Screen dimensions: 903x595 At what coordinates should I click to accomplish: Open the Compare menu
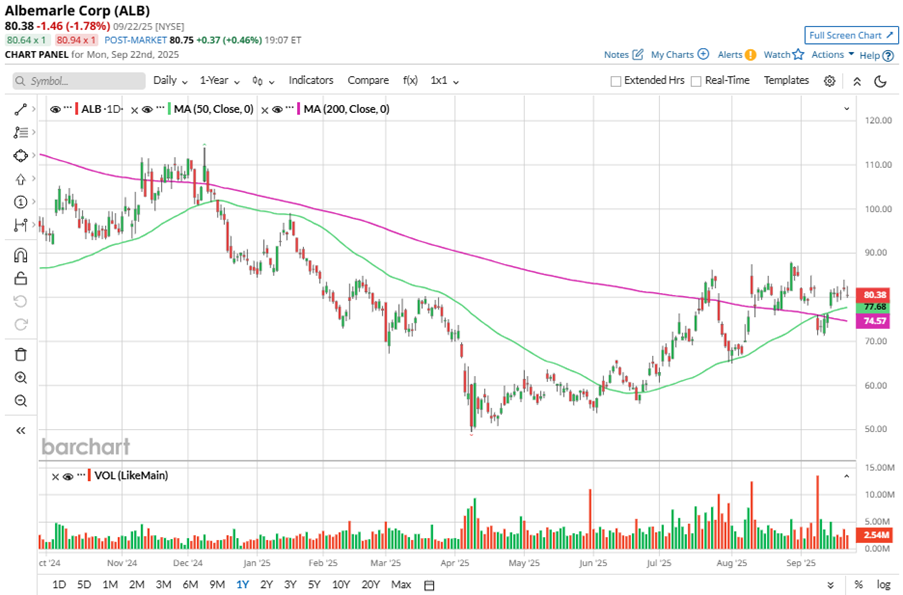(368, 81)
